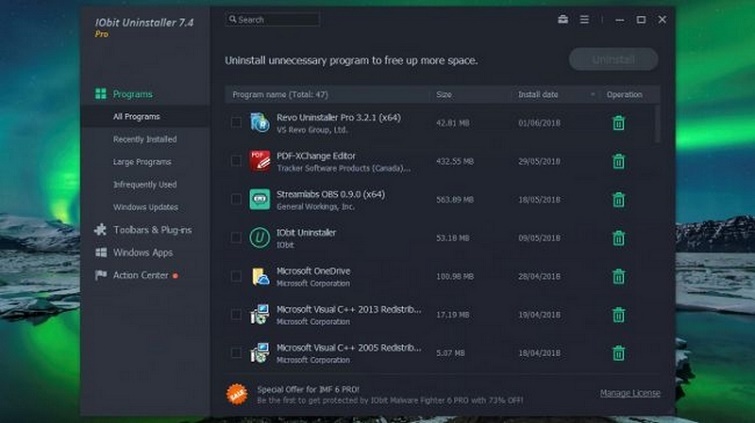The image size is (755, 423).
Task: Open the Manage License link
Action: tap(630, 393)
